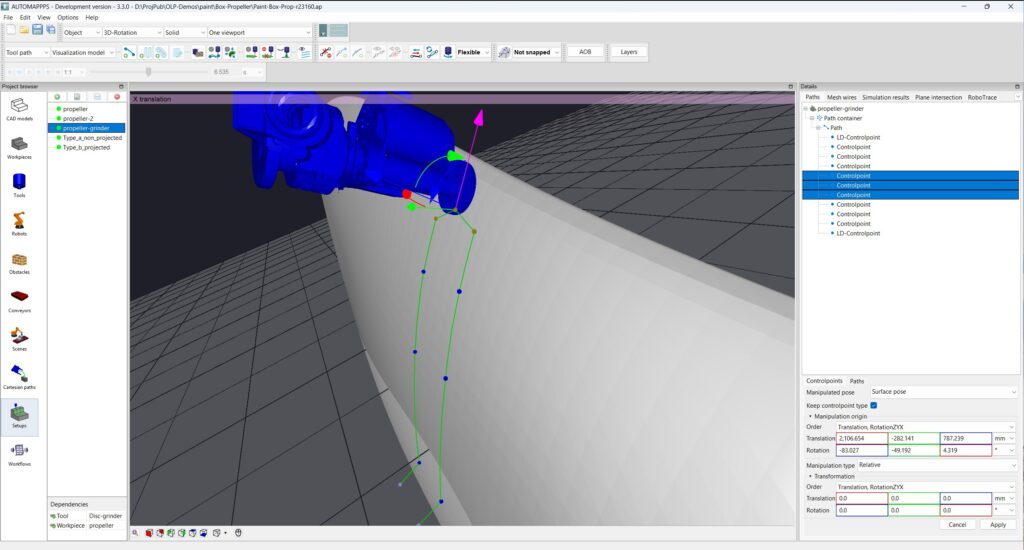Click the green add setup icon
The image size is (1024, 550).
click(57, 97)
